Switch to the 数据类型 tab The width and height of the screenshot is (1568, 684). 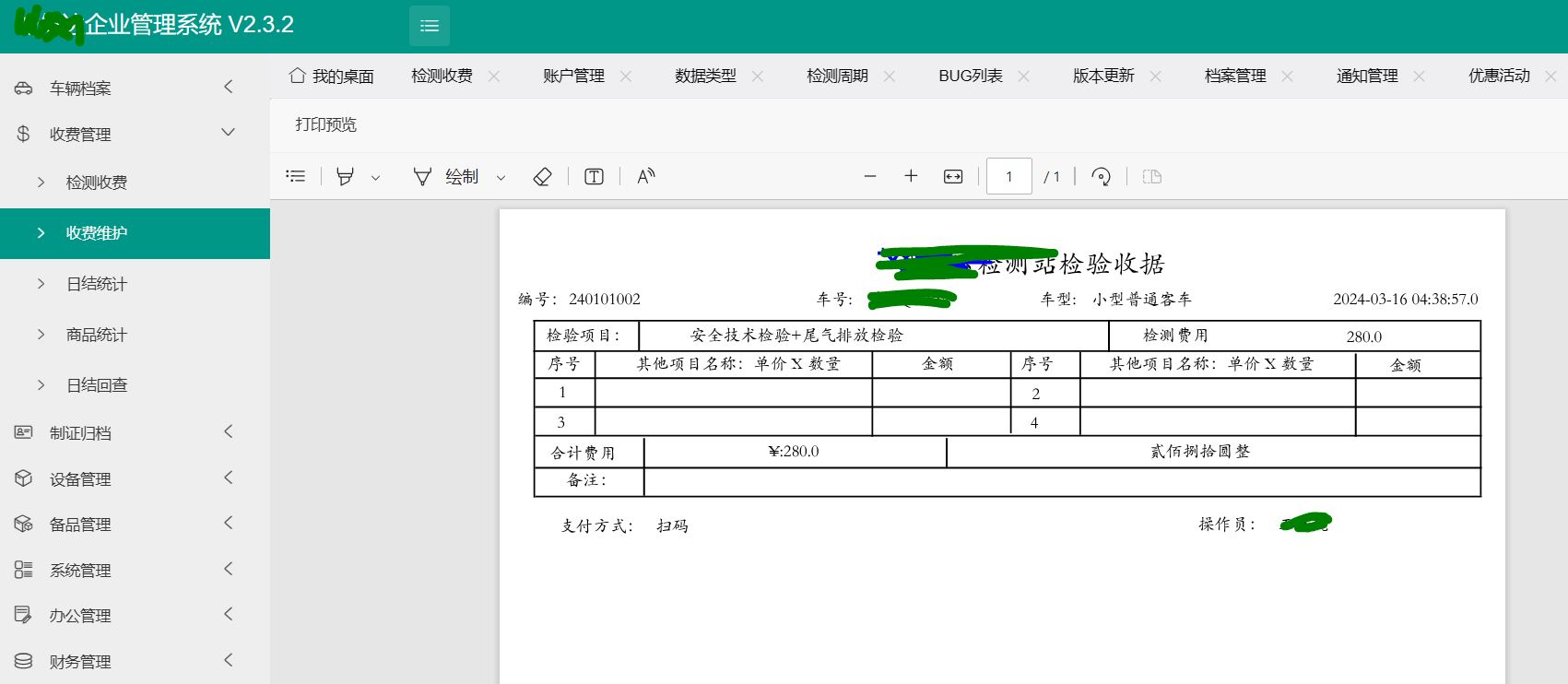click(x=705, y=76)
